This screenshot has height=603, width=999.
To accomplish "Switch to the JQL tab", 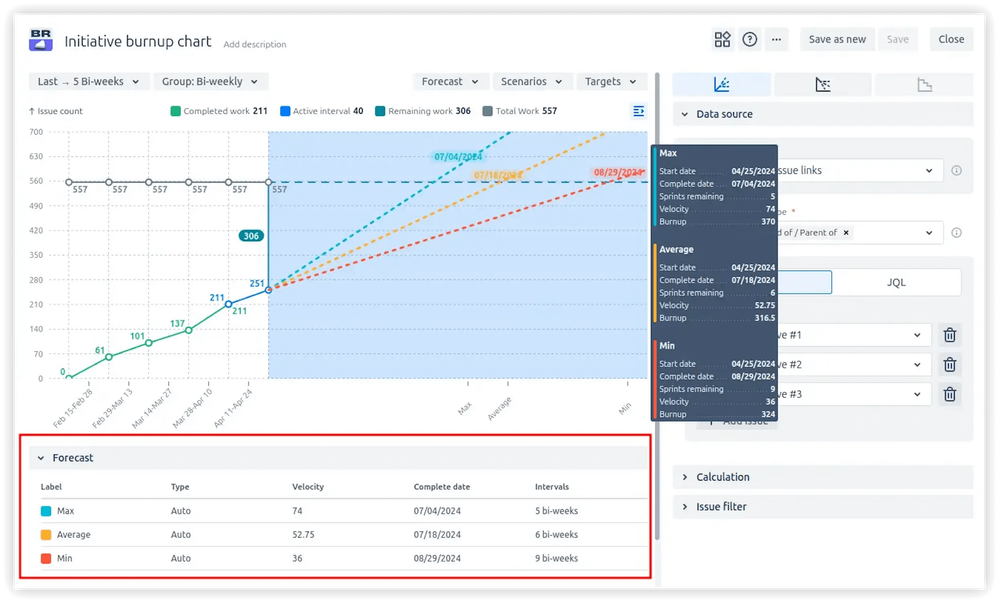I will point(897,282).
